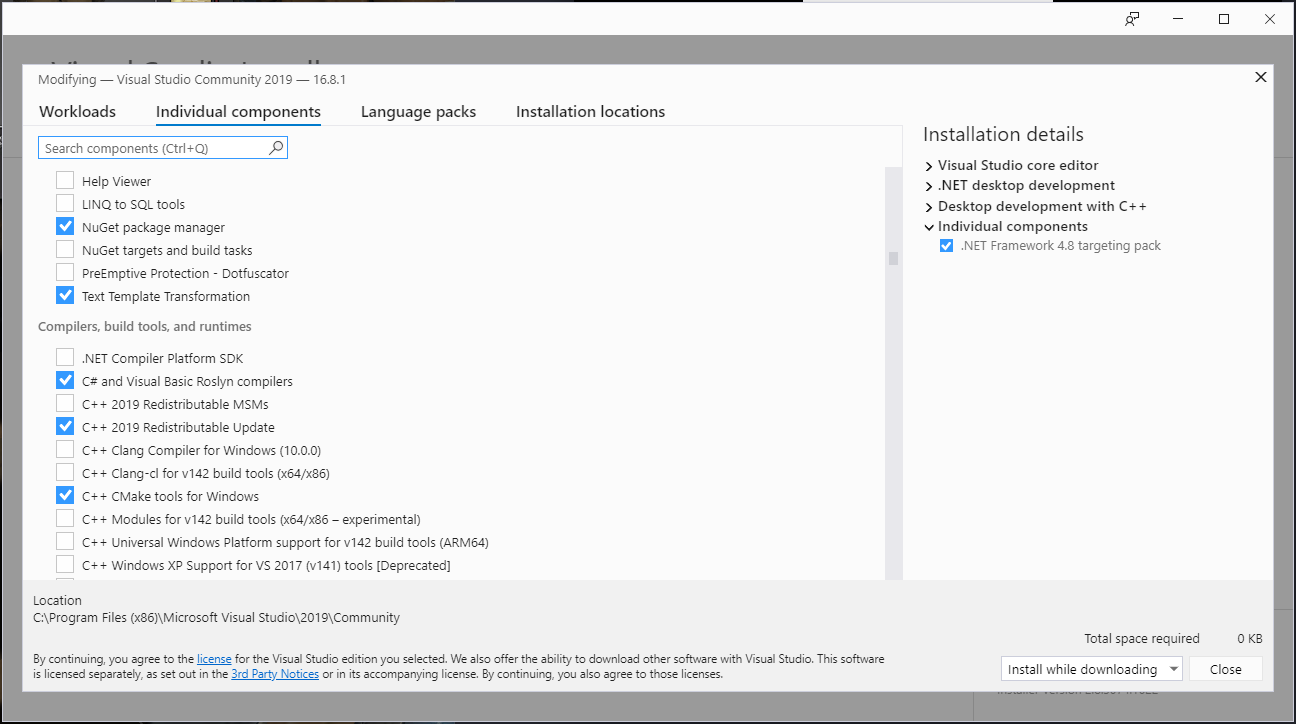Click the Installation details heading
Screen dimensions: 1296x724
[1003, 134]
